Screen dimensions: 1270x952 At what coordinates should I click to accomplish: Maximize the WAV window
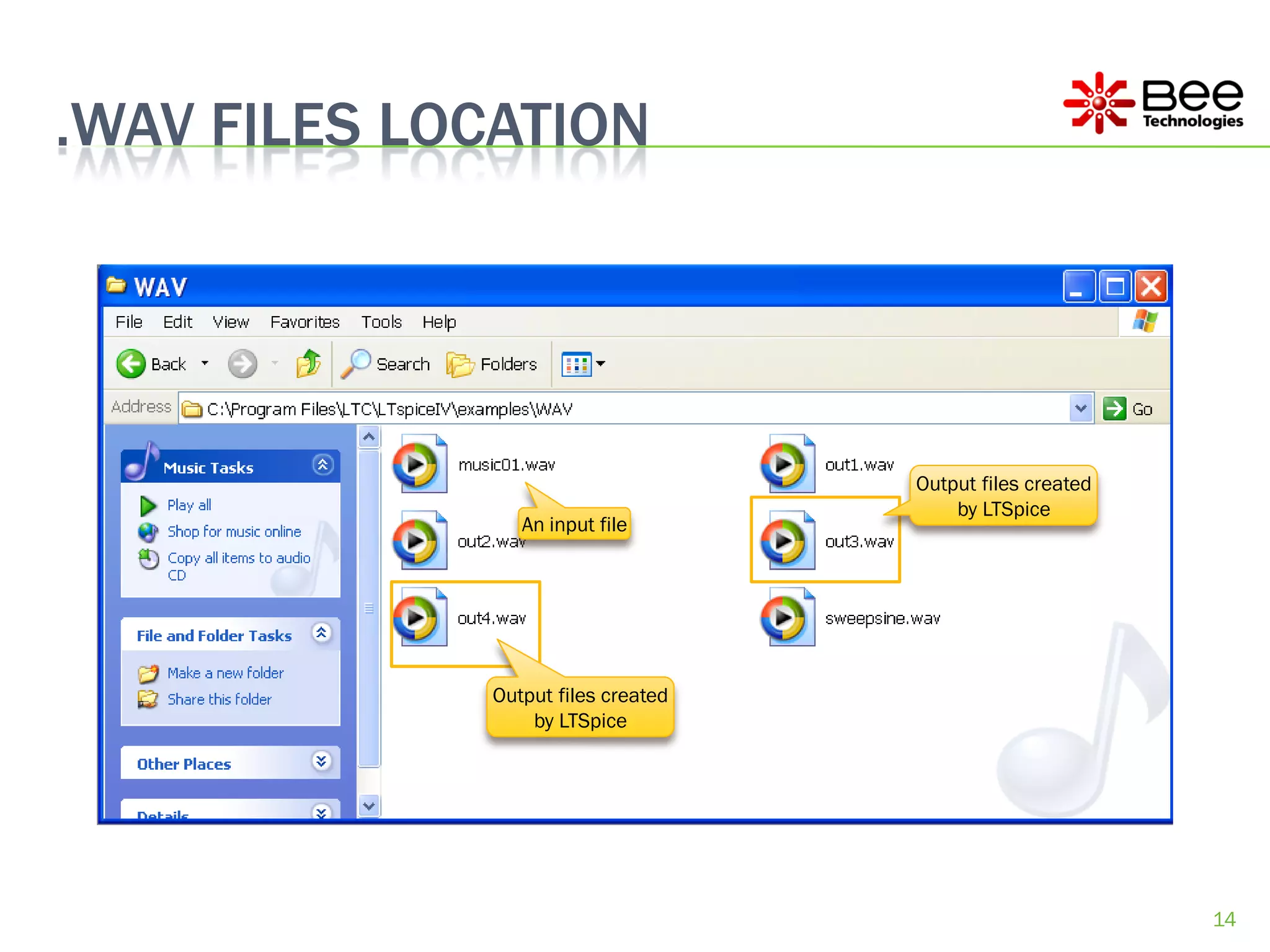click(1115, 286)
